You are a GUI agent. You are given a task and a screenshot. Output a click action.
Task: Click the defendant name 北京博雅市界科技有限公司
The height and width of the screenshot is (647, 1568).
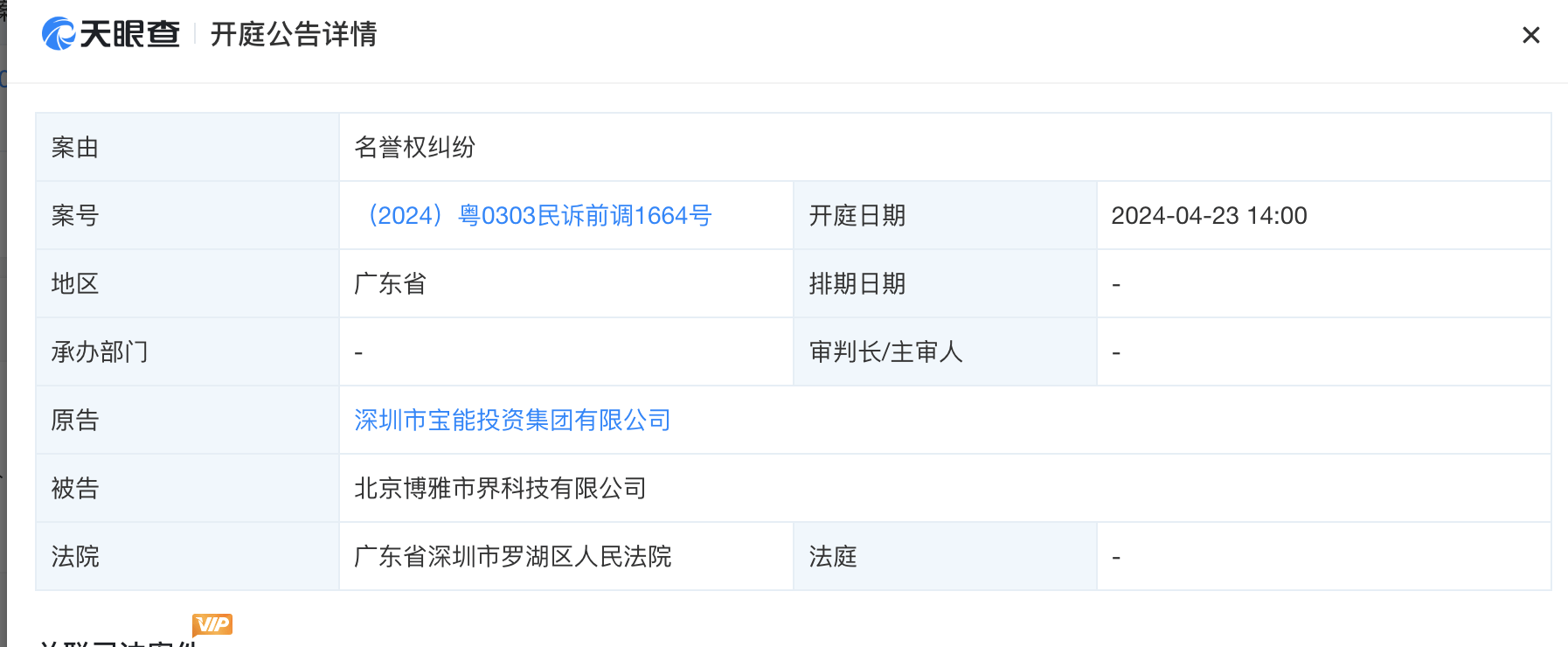click(500, 489)
